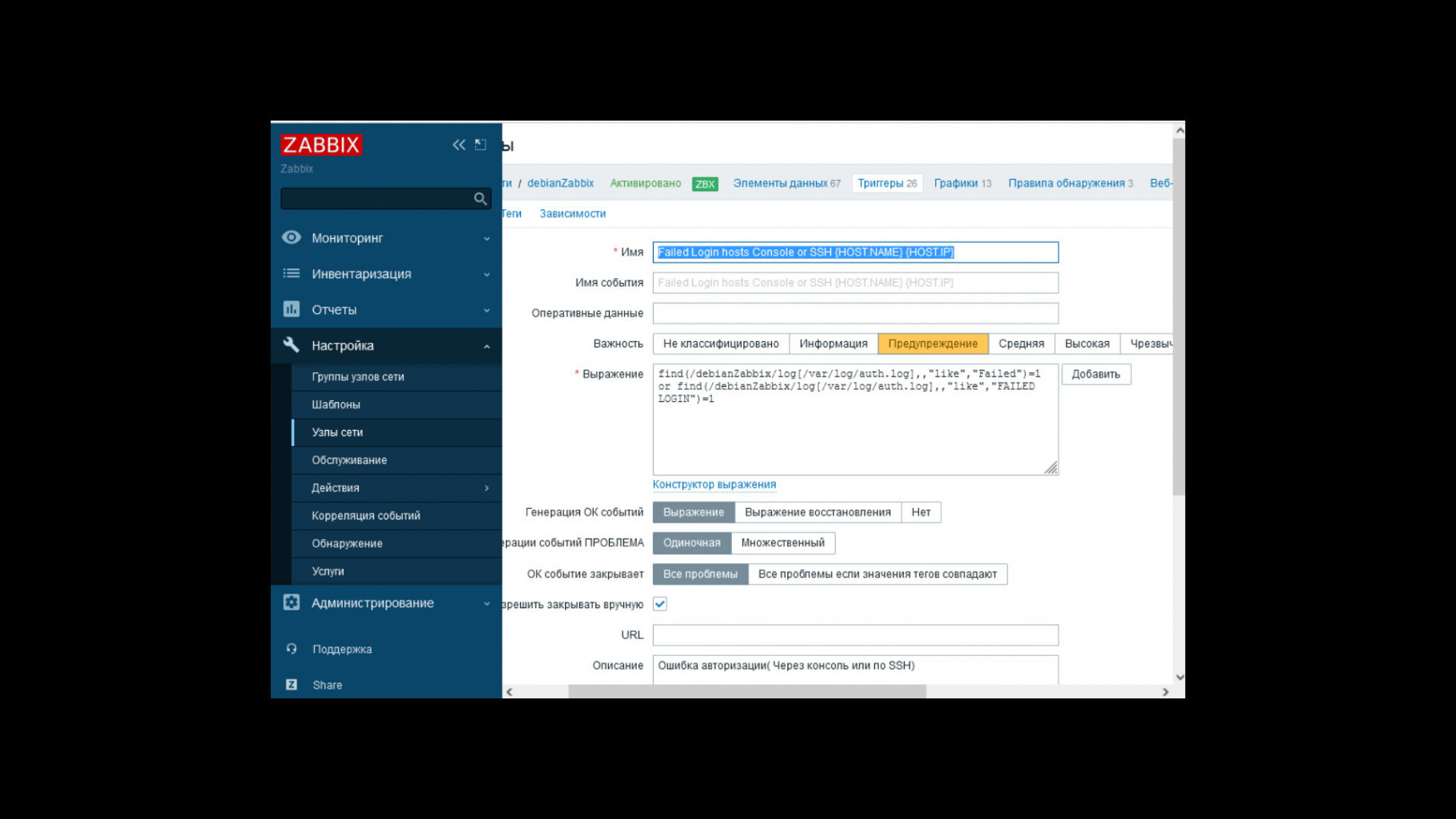Click the Активировано status link
This screenshot has width=1456, height=819.
coord(646,183)
